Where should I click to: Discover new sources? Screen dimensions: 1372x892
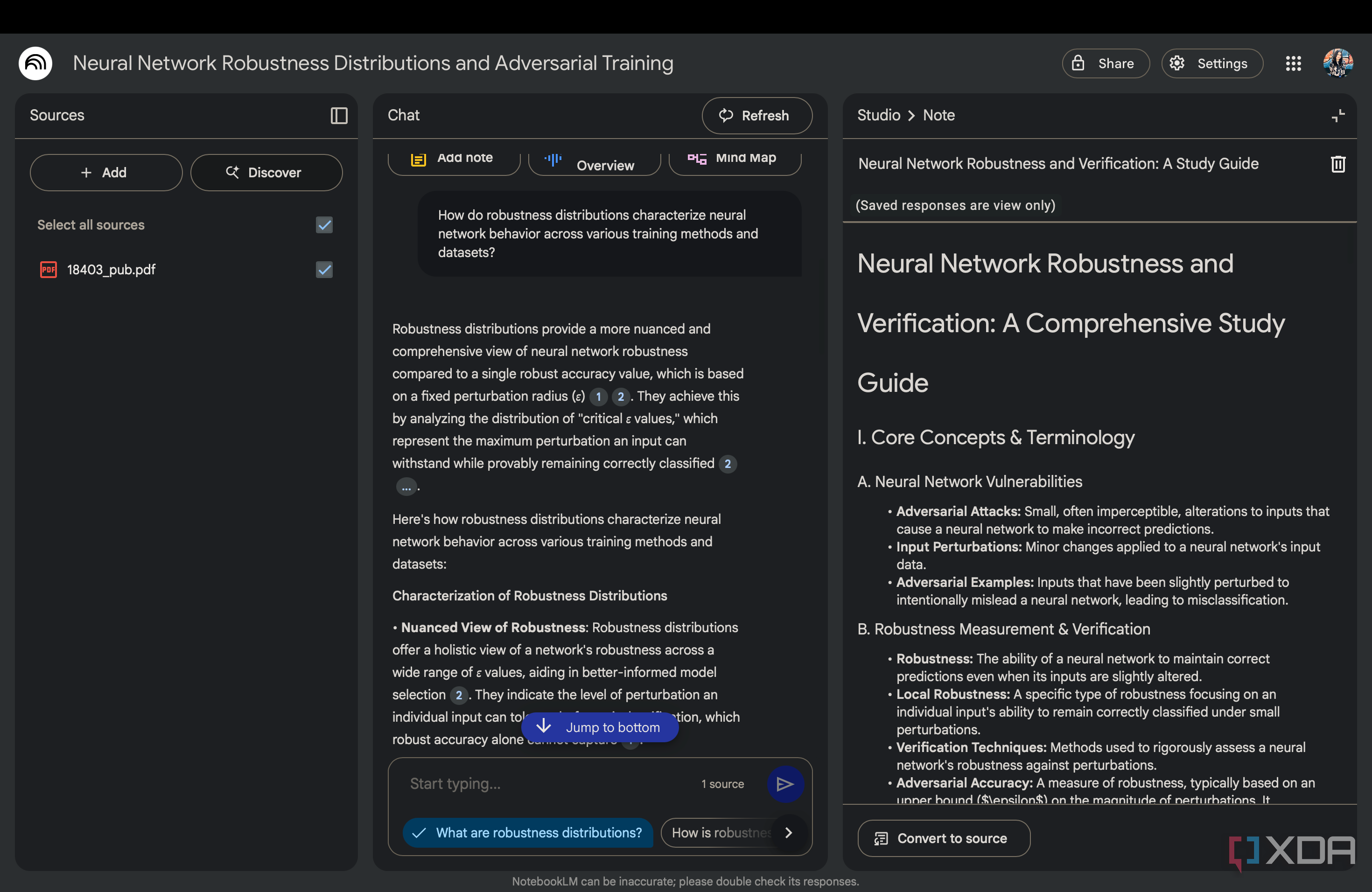pyautogui.click(x=266, y=172)
